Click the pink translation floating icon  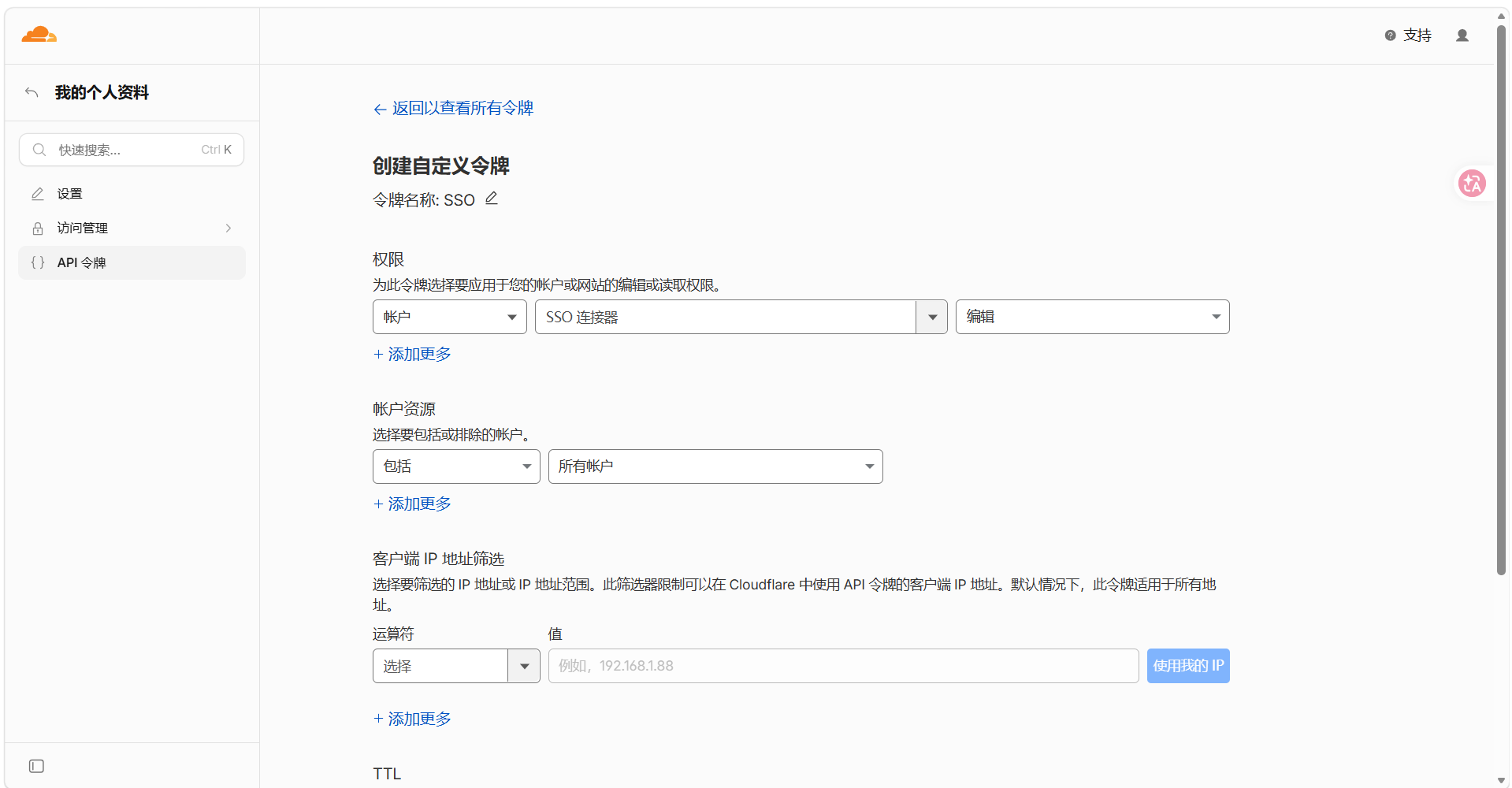[1472, 184]
